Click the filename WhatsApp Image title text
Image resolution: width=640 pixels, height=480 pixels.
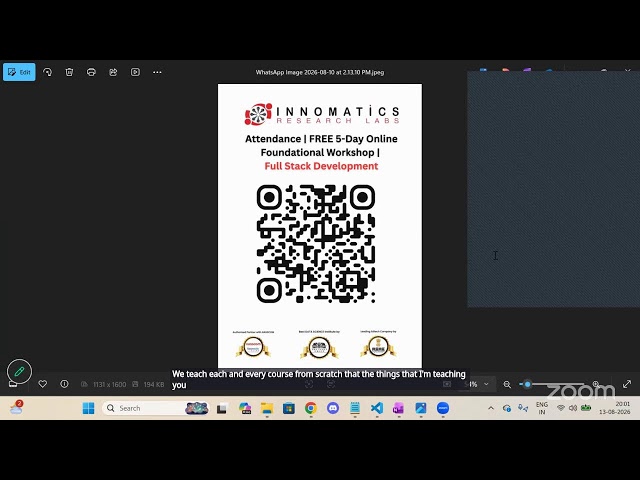point(320,72)
